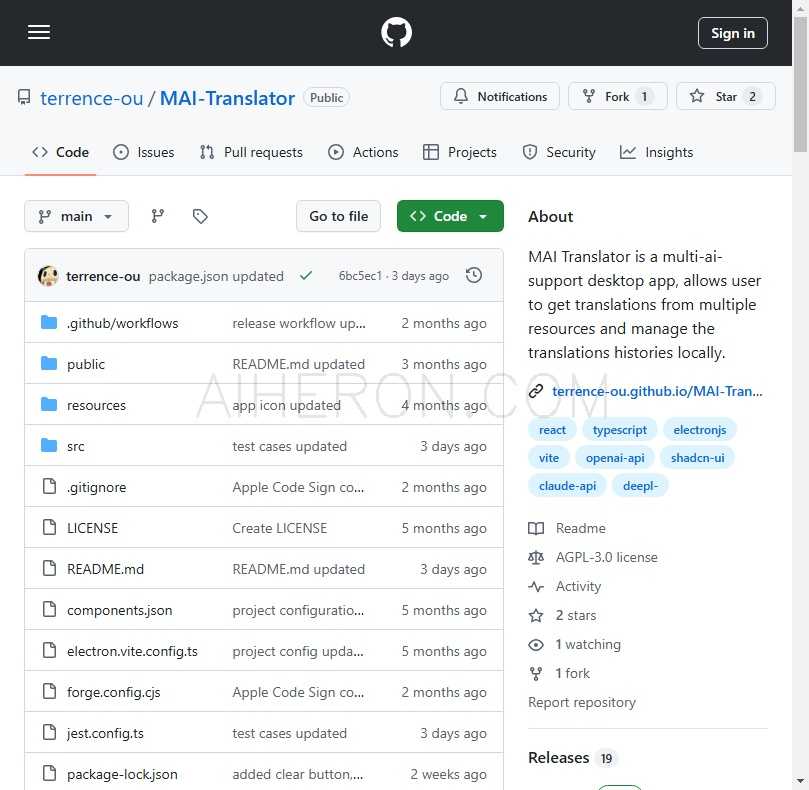Open the resources folder
The width and height of the screenshot is (809, 790).
click(96, 406)
